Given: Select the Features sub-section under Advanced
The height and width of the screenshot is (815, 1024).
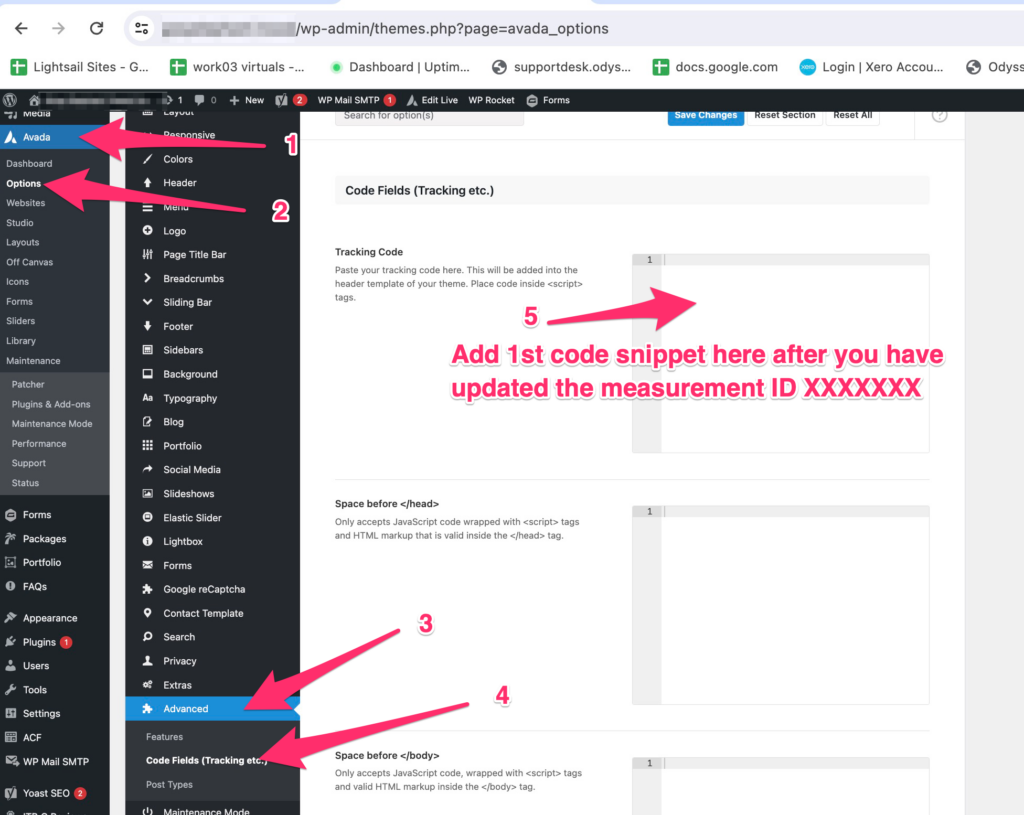Looking at the screenshot, I should point(165,737).
